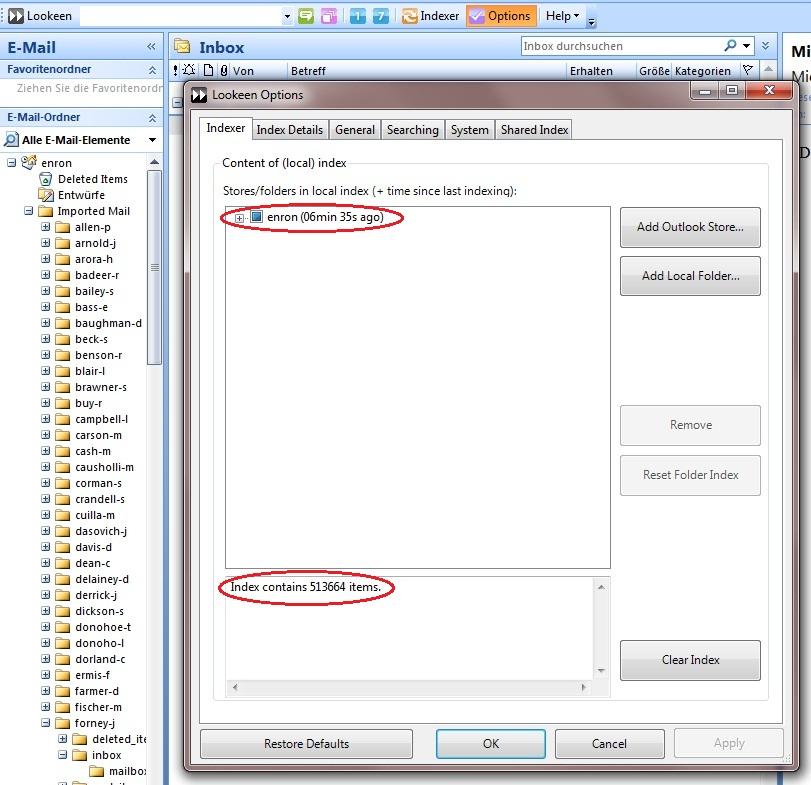Image resolution: width=811 pixels, height=785 pixels.
Task: Select the Deleted Items folder
Action: click(x=92, y=179)
